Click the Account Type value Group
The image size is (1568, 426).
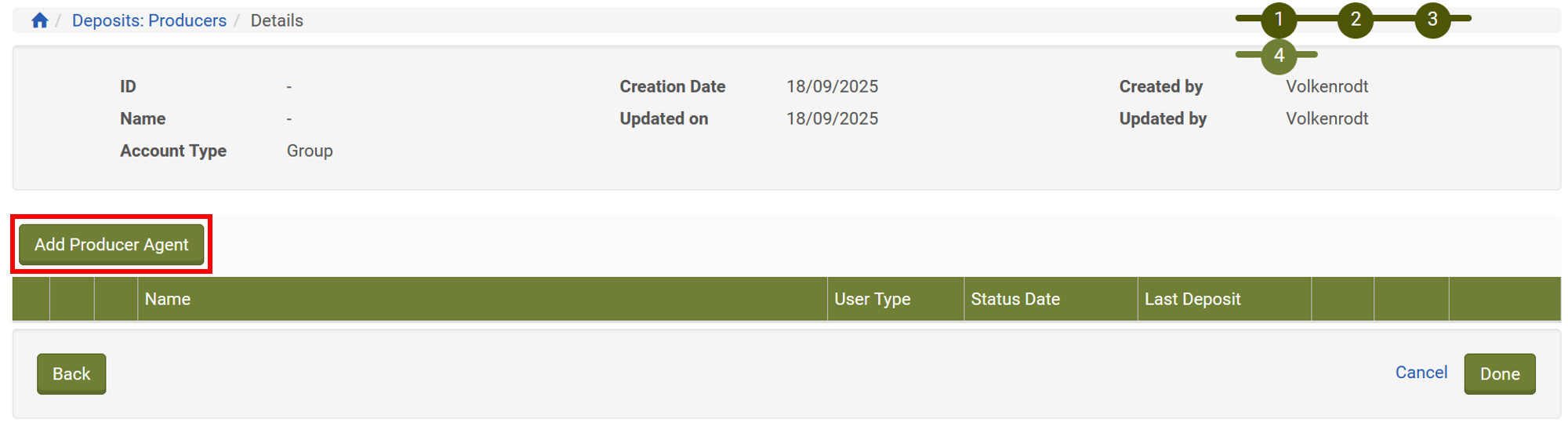point(310,151)
